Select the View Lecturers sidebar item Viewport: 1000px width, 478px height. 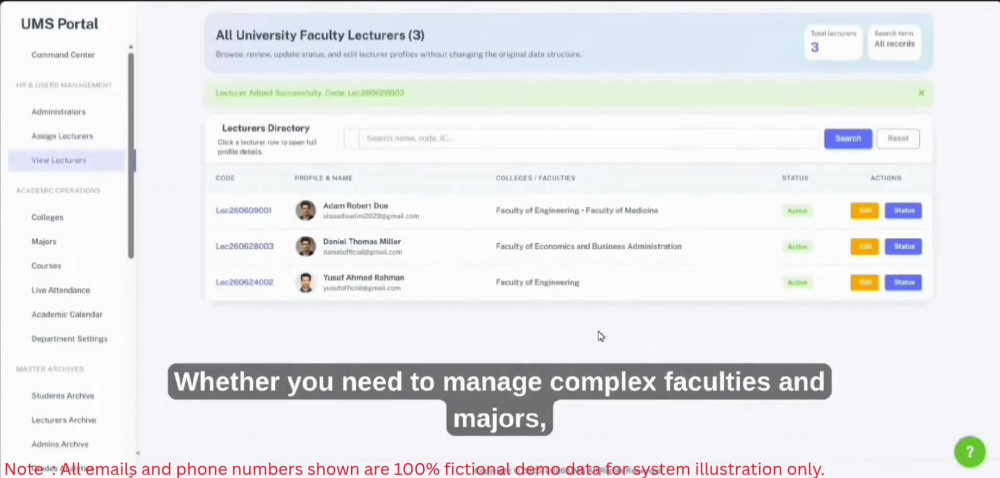tap(67, 160)
